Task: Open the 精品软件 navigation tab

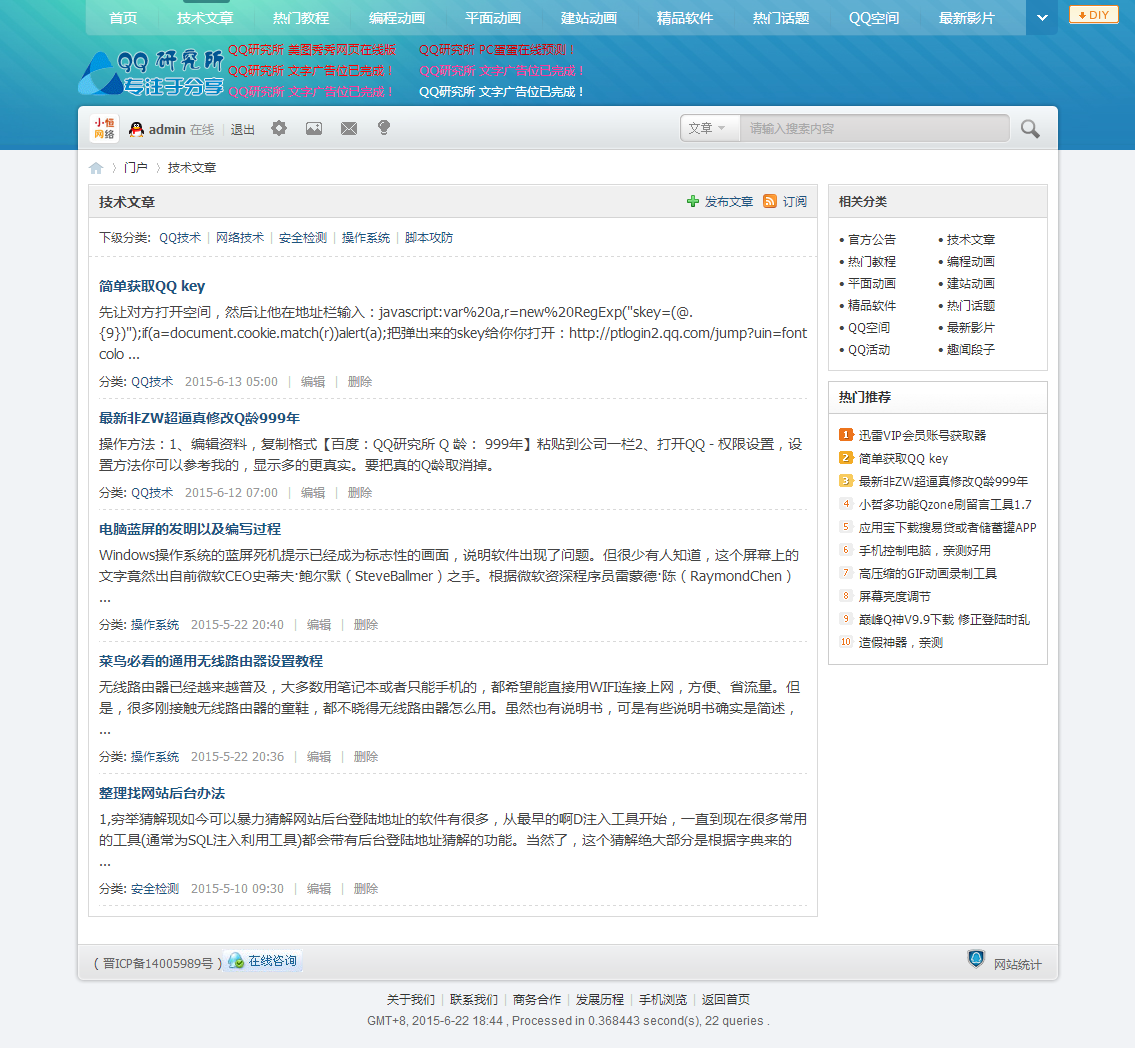Action: (x=685, y=18)
